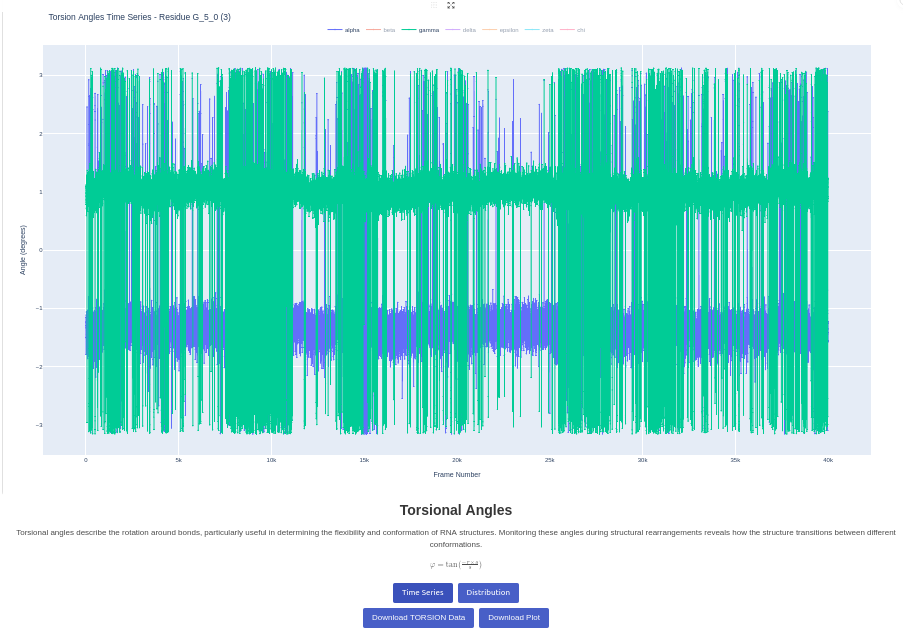Toggle the chi legend entry
Screen dimensions: 903x630
(x=580, y=30)
